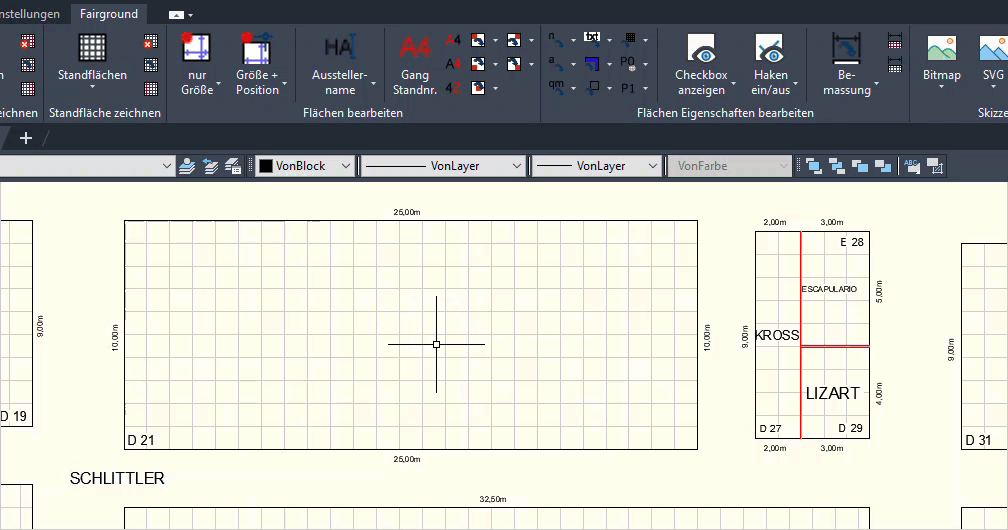The width and height of the screenshot is (1008, 530).
Task: Expand the Ausstellername dropdown arrow
Action: coord(374,84)
